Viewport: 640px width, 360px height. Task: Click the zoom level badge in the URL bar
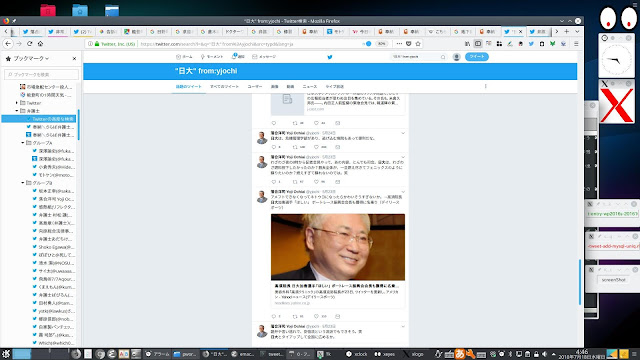click(381, 44)
